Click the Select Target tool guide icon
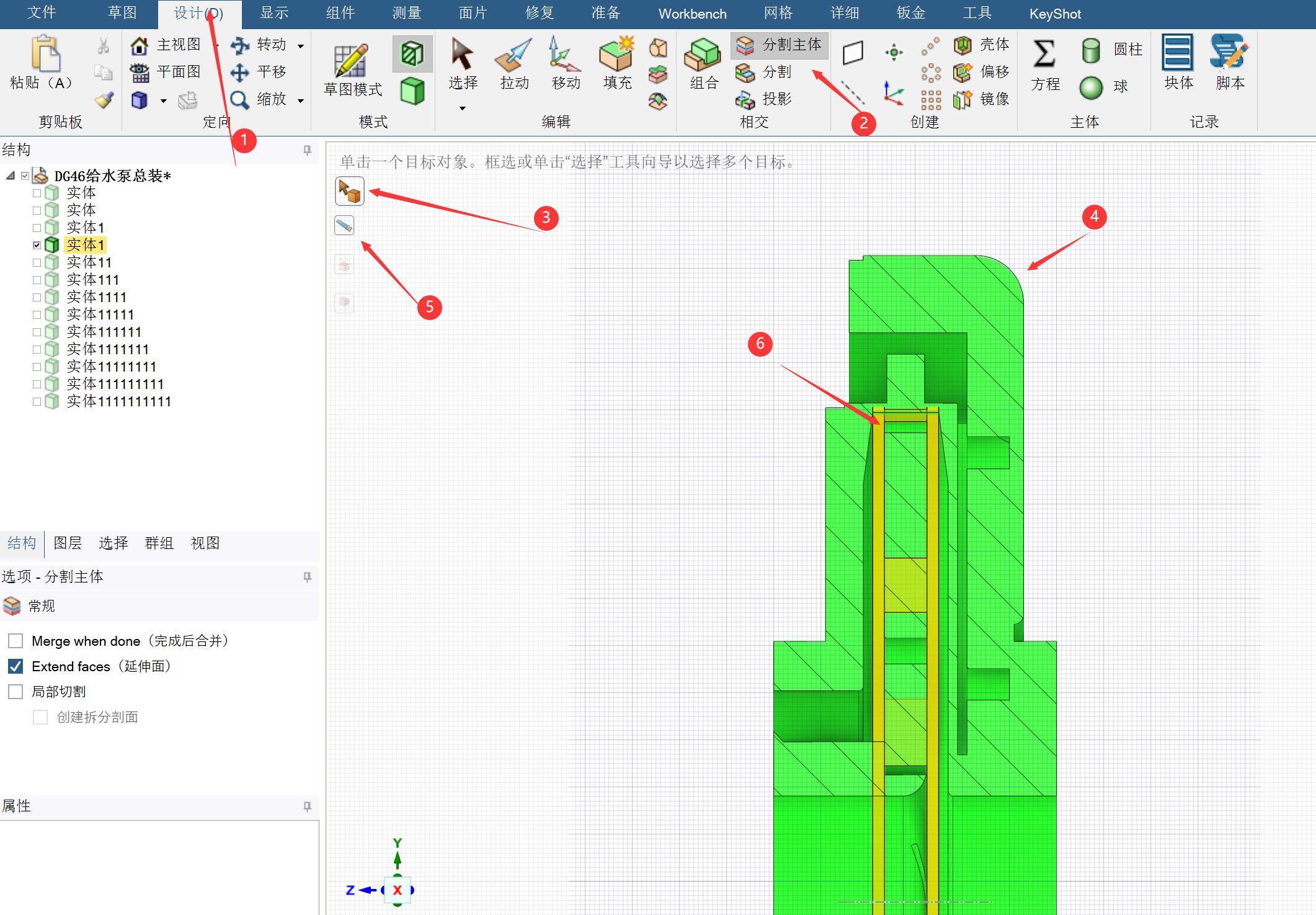This screenshot has width=1316, height=915. (x=350, y=192)
